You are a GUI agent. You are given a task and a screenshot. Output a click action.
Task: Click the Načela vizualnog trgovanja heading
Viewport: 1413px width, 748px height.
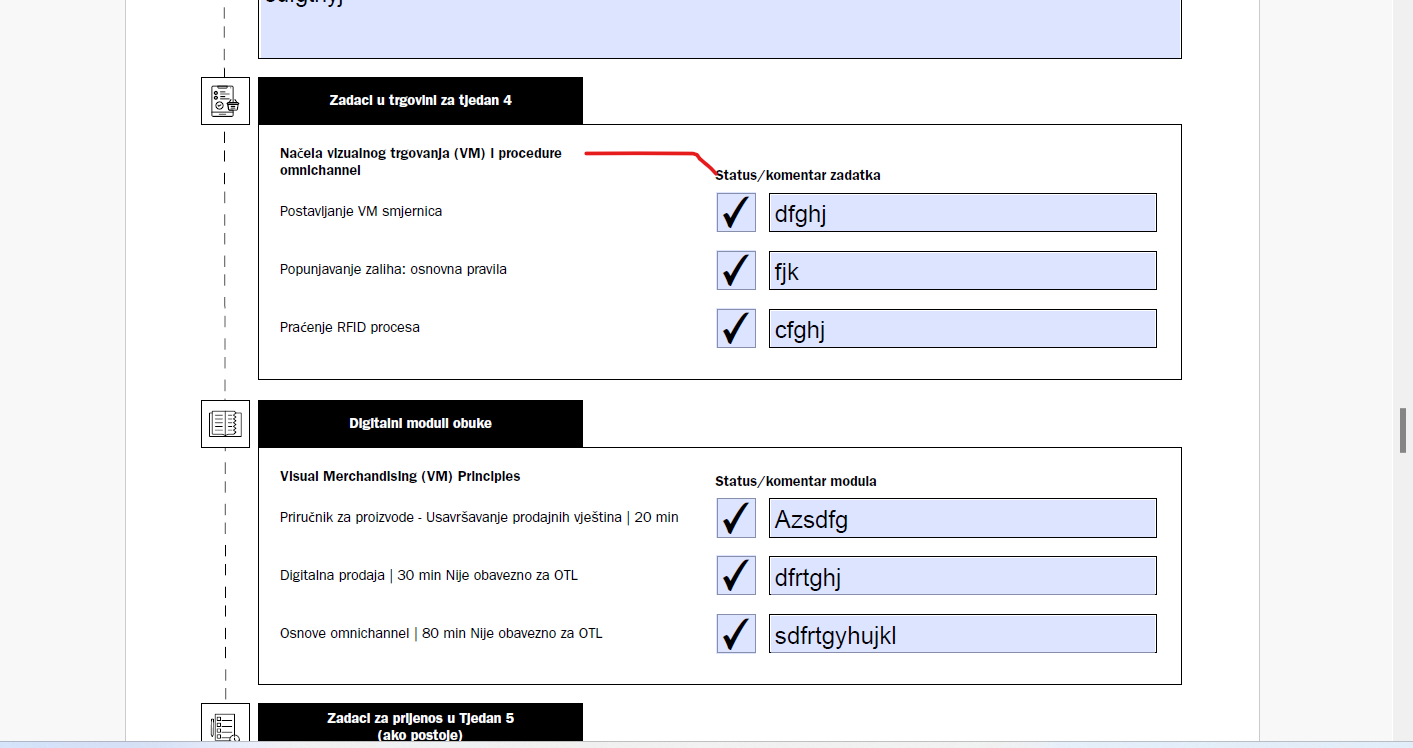tap(421, 161)
